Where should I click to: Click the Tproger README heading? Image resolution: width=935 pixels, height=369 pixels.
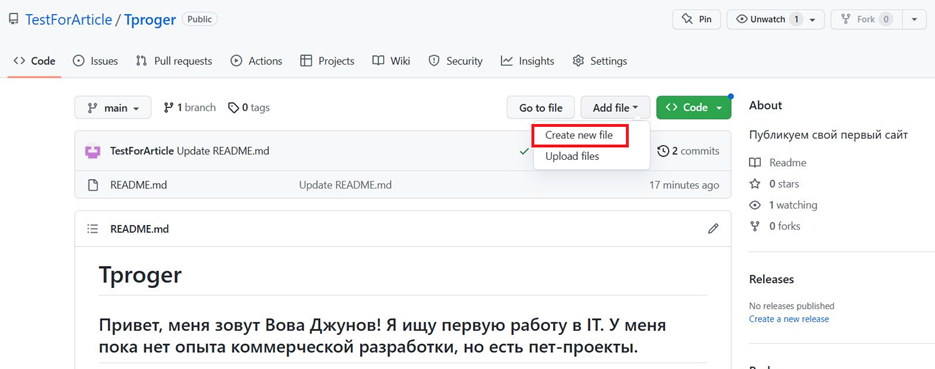[140, 275]
